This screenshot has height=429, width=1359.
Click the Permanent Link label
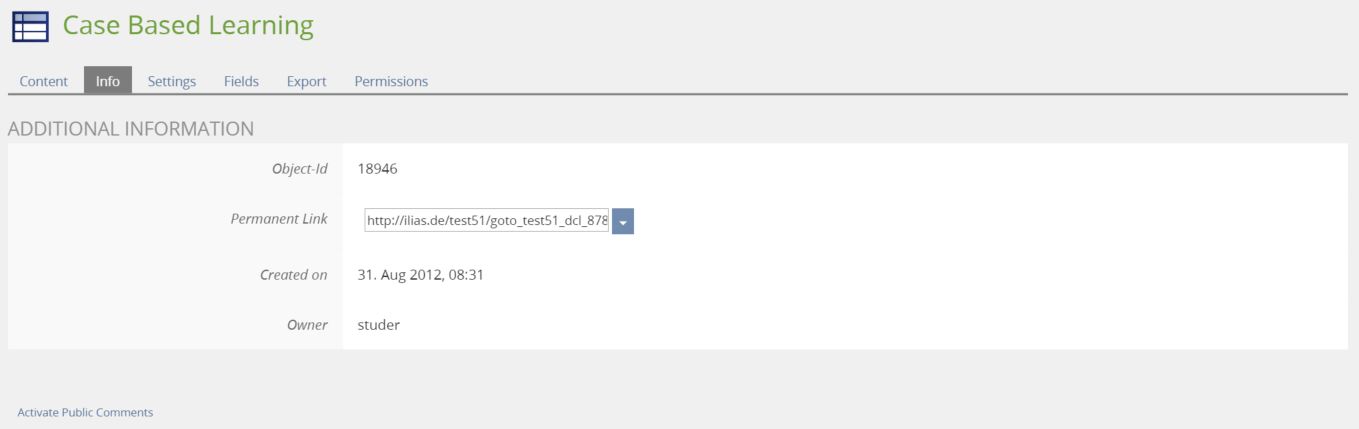[x=279, y=219]
